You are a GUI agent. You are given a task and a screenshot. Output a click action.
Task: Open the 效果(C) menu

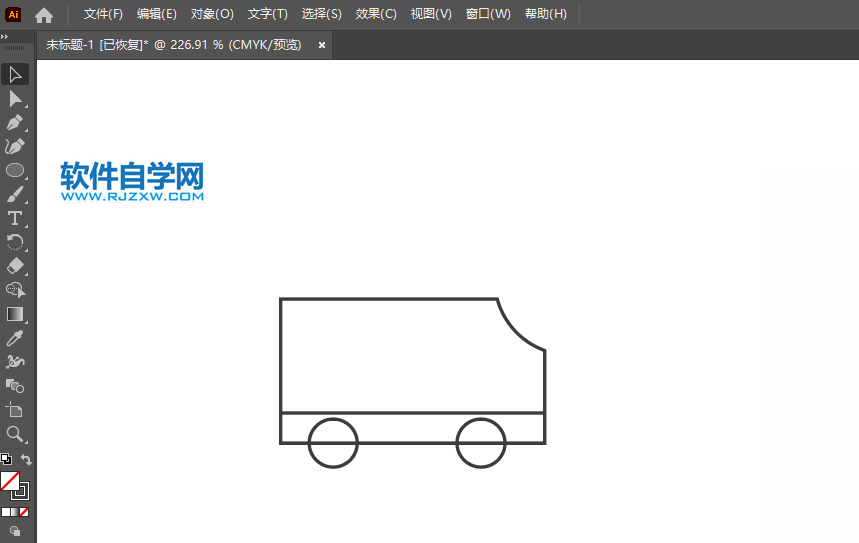tap(376, 14)
